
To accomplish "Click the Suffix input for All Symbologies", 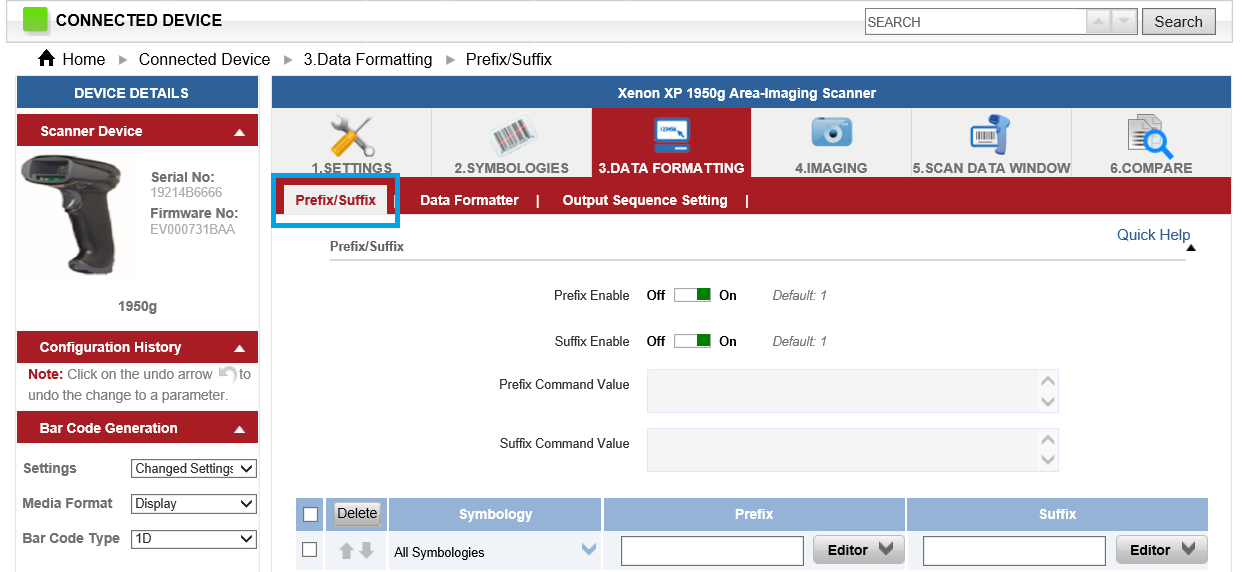I will [1014, 550].
